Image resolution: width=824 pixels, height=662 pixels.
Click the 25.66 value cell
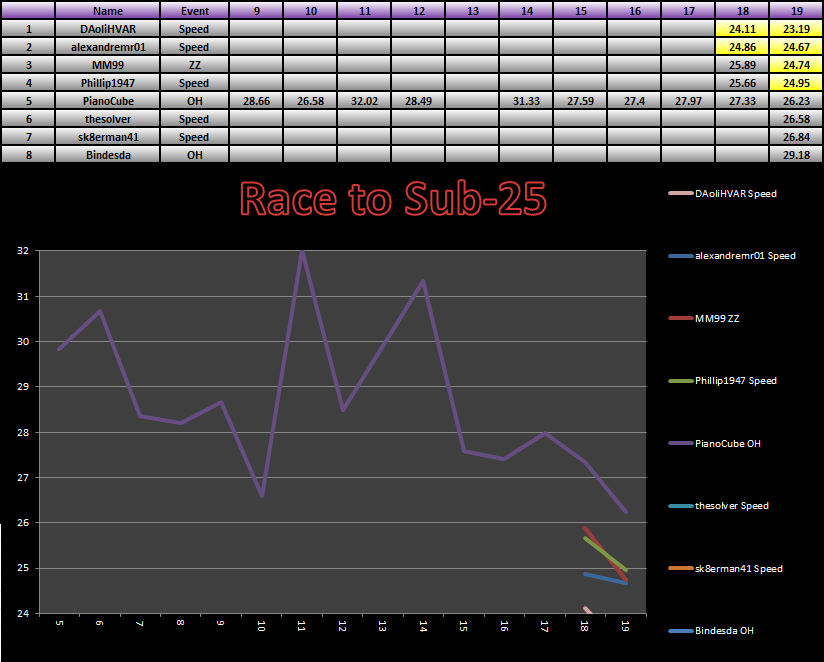coord(742,83)
